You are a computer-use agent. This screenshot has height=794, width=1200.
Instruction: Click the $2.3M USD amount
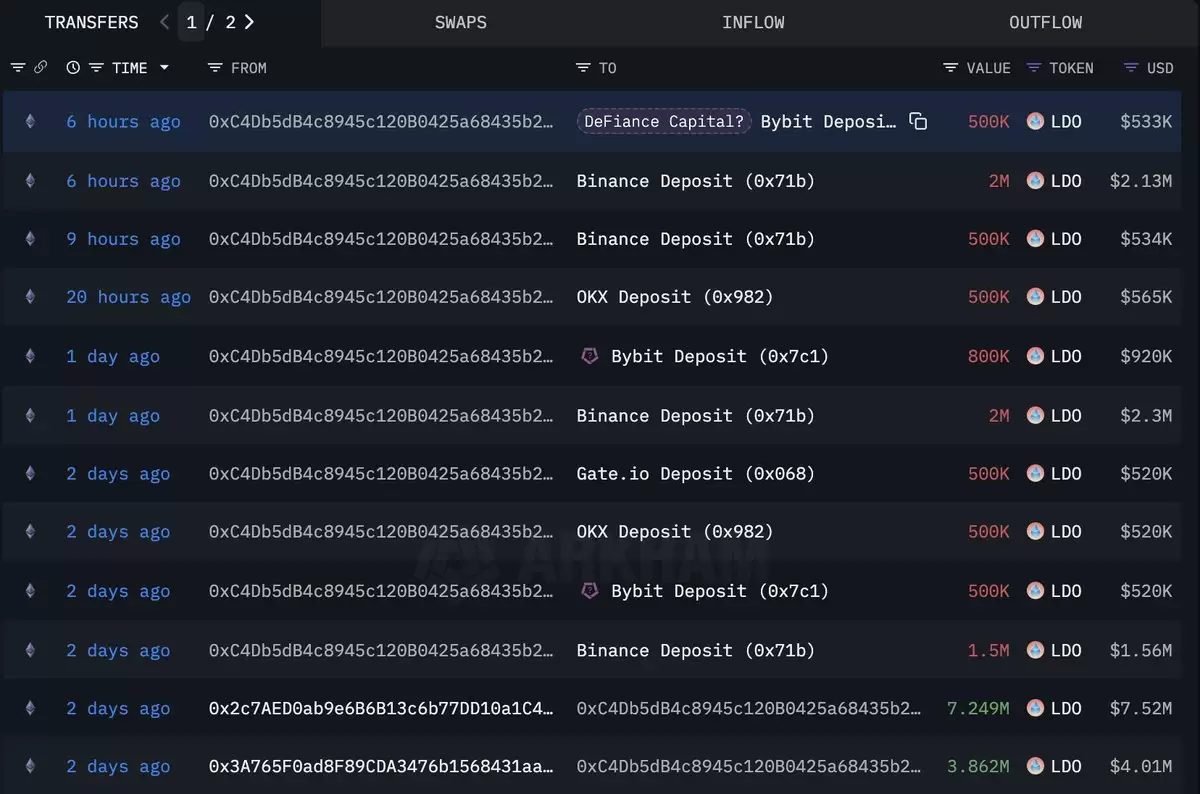click(1146, 415)
